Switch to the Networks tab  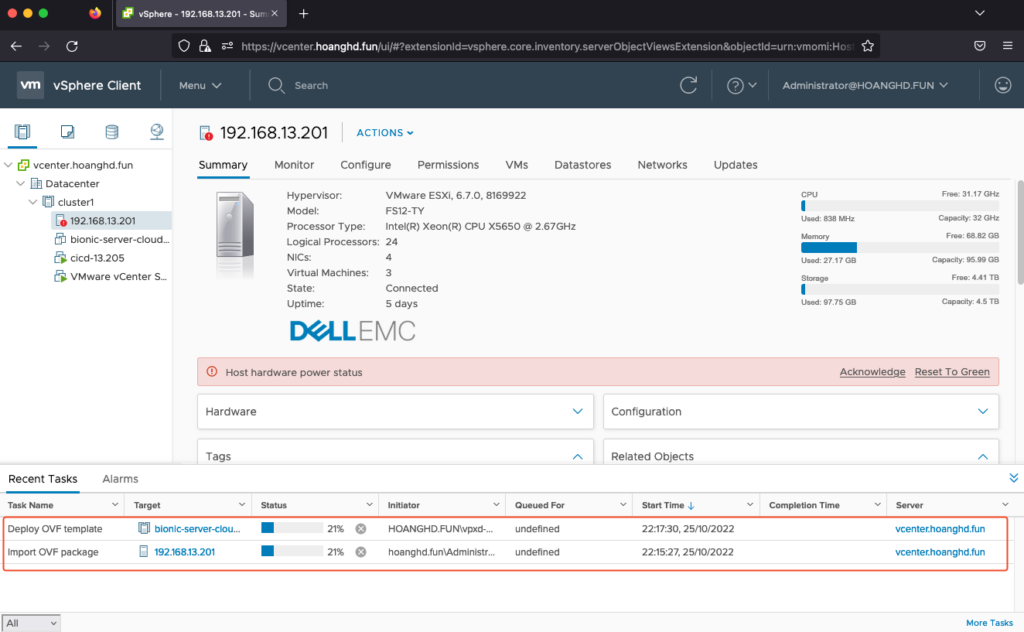click(x=662, y=165)
